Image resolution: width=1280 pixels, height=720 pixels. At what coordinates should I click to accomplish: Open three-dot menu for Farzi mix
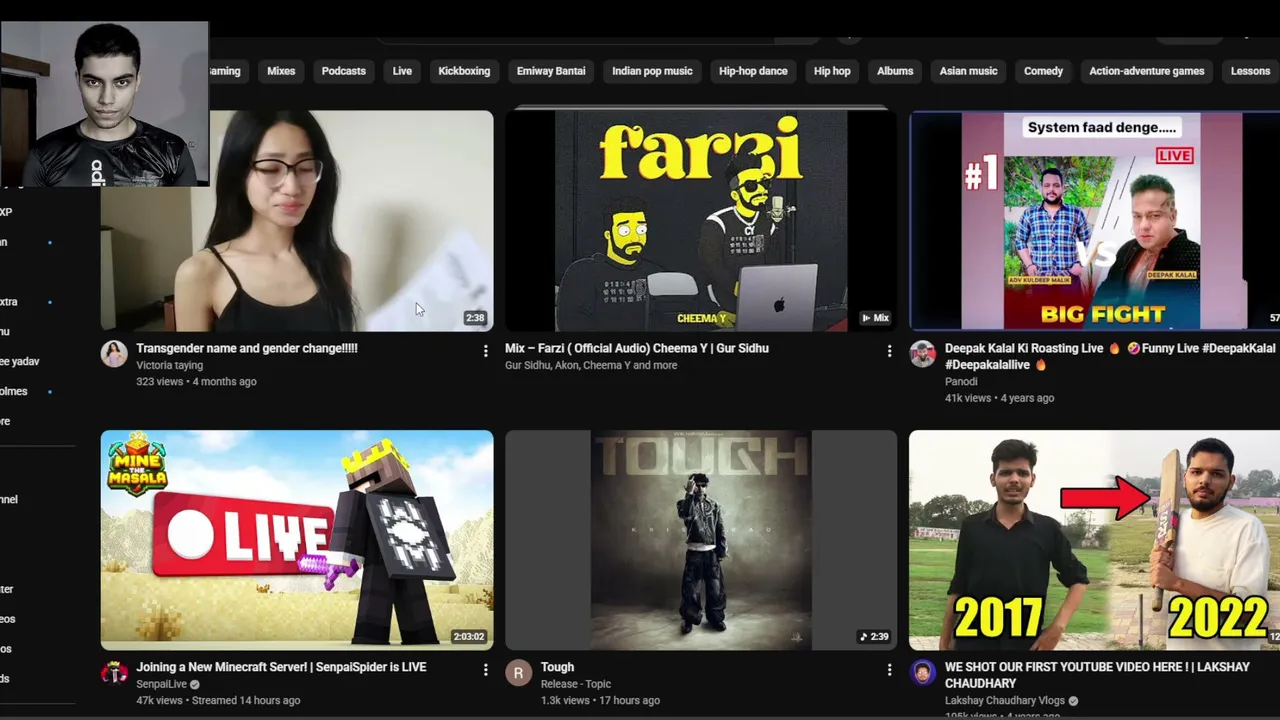coord(889,351)
